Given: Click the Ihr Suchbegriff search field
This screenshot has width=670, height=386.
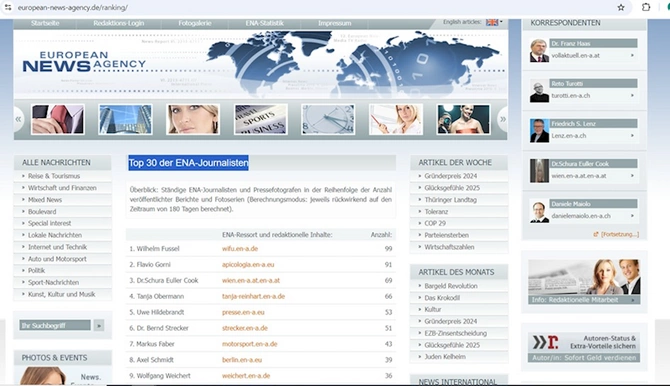Looking at the screenshot, I should tap(55, 325).
